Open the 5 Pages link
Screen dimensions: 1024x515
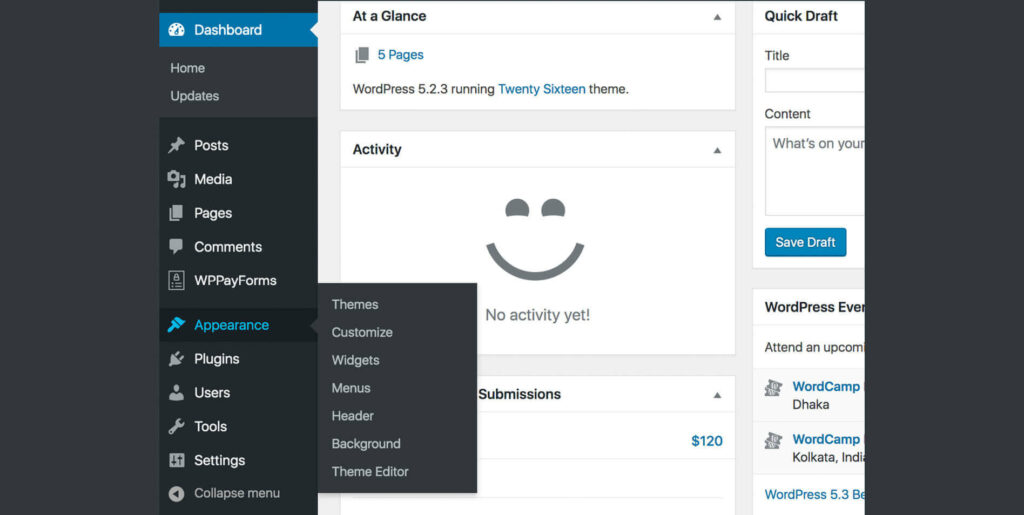point(400,55)
